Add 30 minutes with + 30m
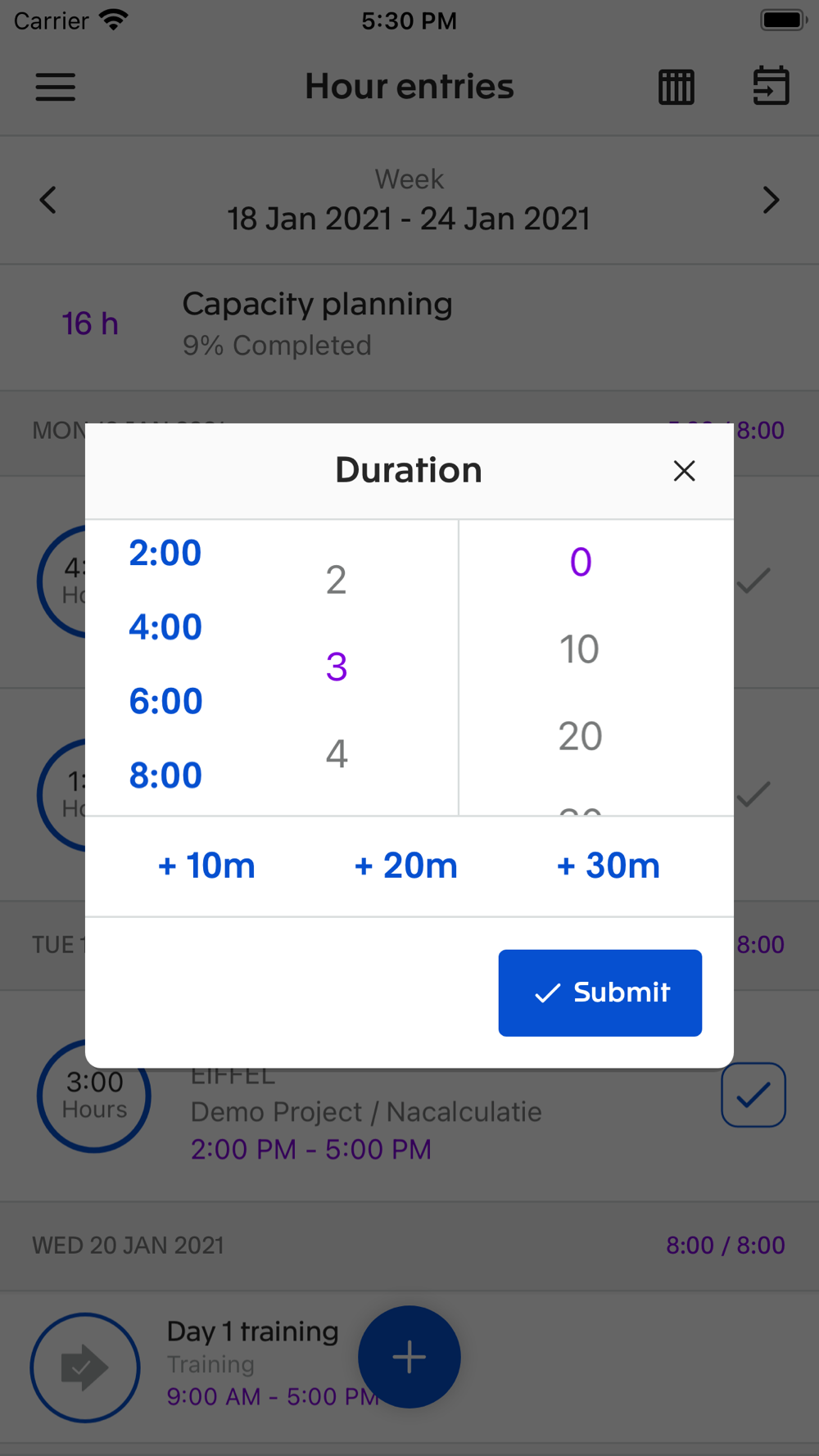The image size is (819, 1456). click(x=608, y=866)
